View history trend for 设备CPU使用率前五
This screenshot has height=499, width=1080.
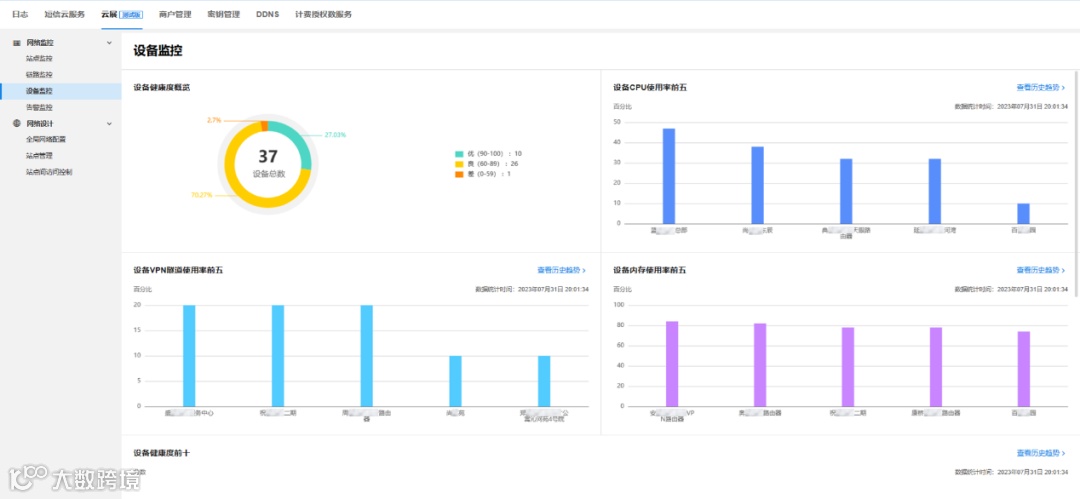click(1041, 88)
